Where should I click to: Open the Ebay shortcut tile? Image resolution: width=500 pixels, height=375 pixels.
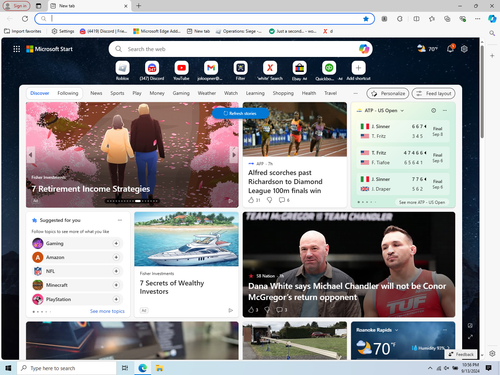click(299, 68)
